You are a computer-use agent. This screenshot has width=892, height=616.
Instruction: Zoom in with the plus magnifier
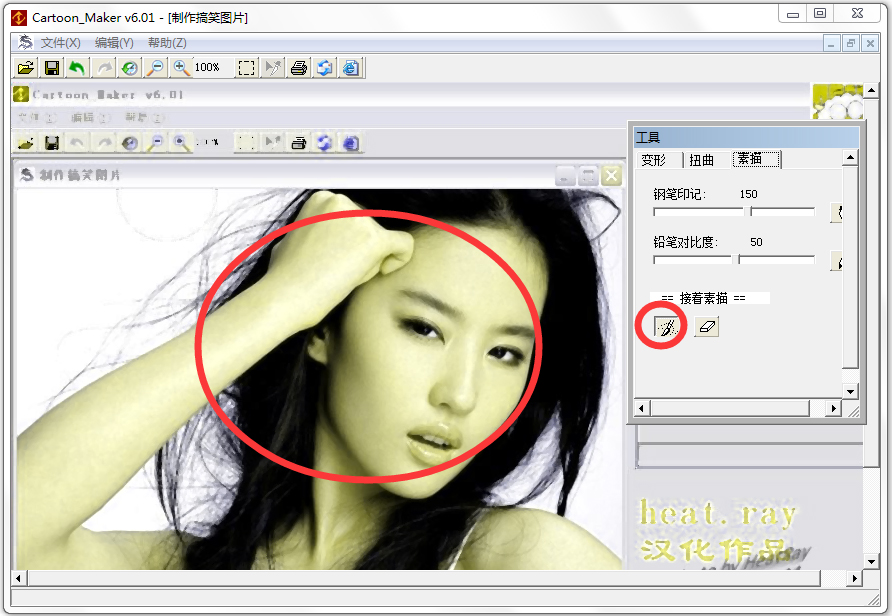click(x=181, y=68)
